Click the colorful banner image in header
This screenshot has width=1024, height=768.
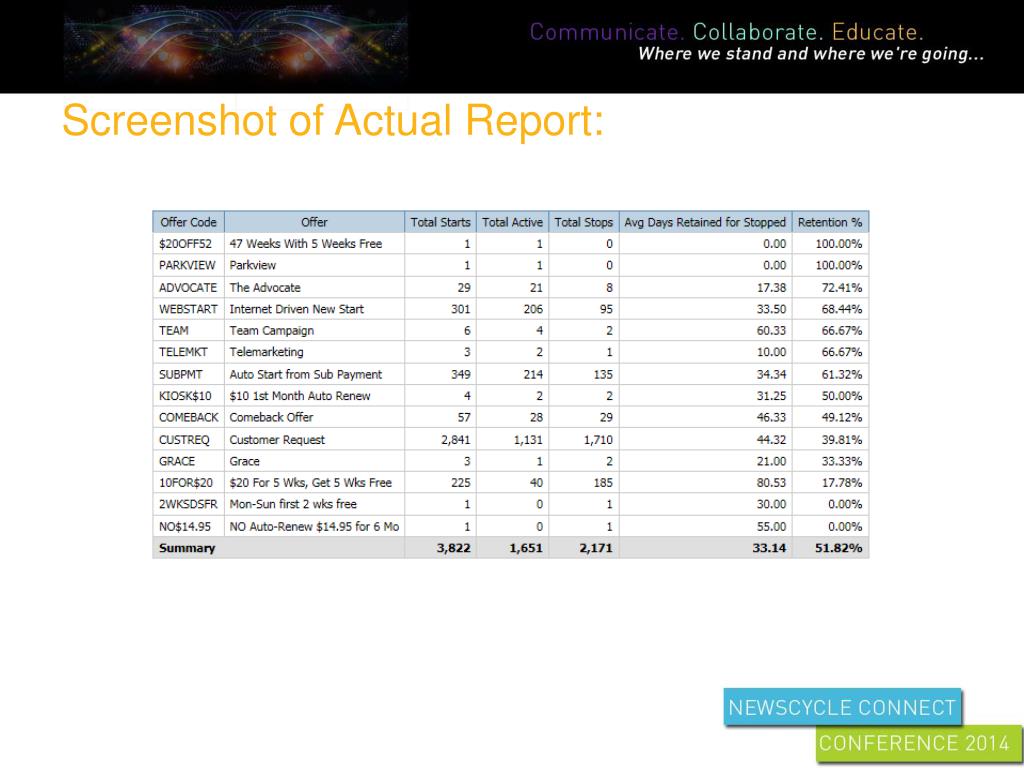coord(236,42)
